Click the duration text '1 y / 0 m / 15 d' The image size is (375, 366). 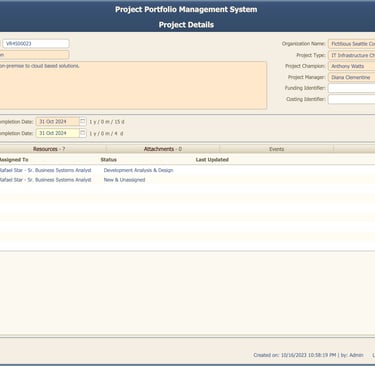coord(107,122)
